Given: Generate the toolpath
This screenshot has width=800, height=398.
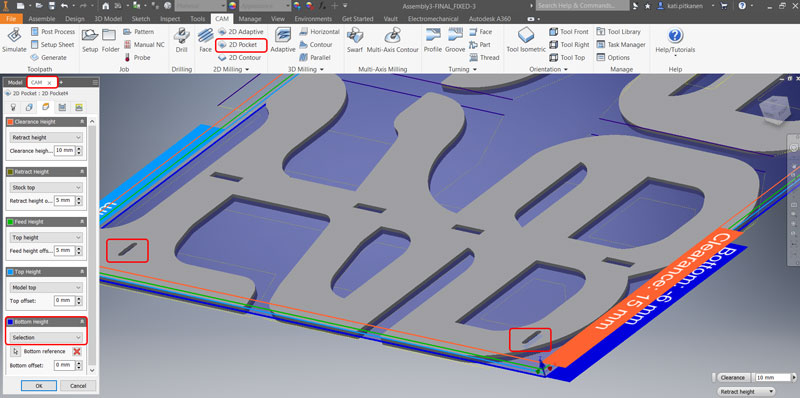Looking at the screenshot, I should point(48,58).
